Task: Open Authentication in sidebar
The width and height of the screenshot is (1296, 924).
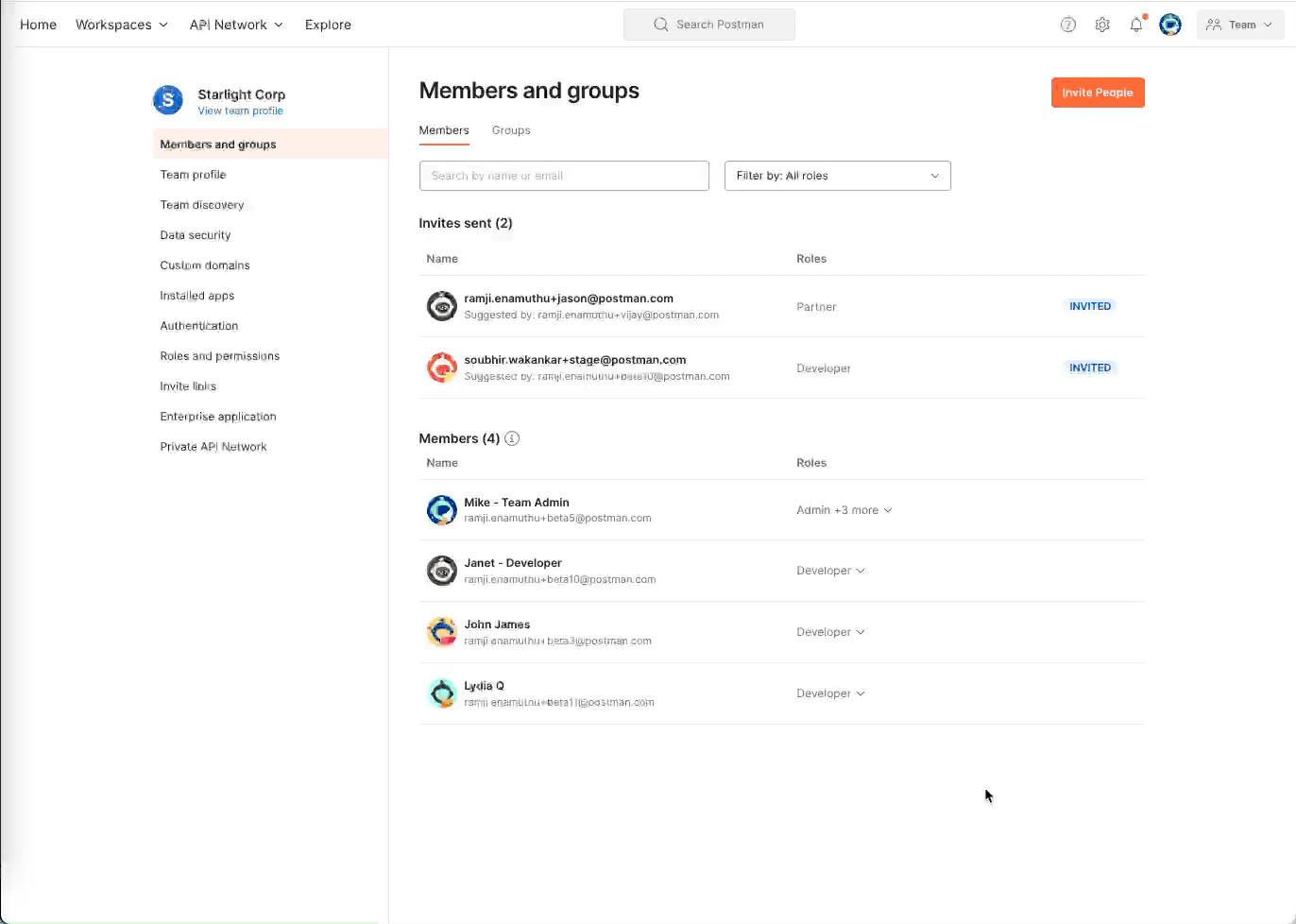Action: click(x=199, y=326)
